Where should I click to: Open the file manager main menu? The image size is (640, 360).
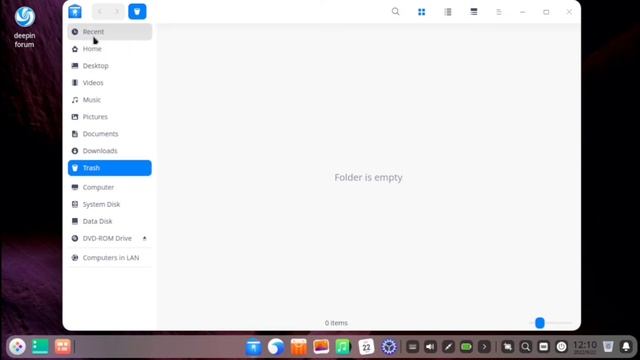(499, 12)
